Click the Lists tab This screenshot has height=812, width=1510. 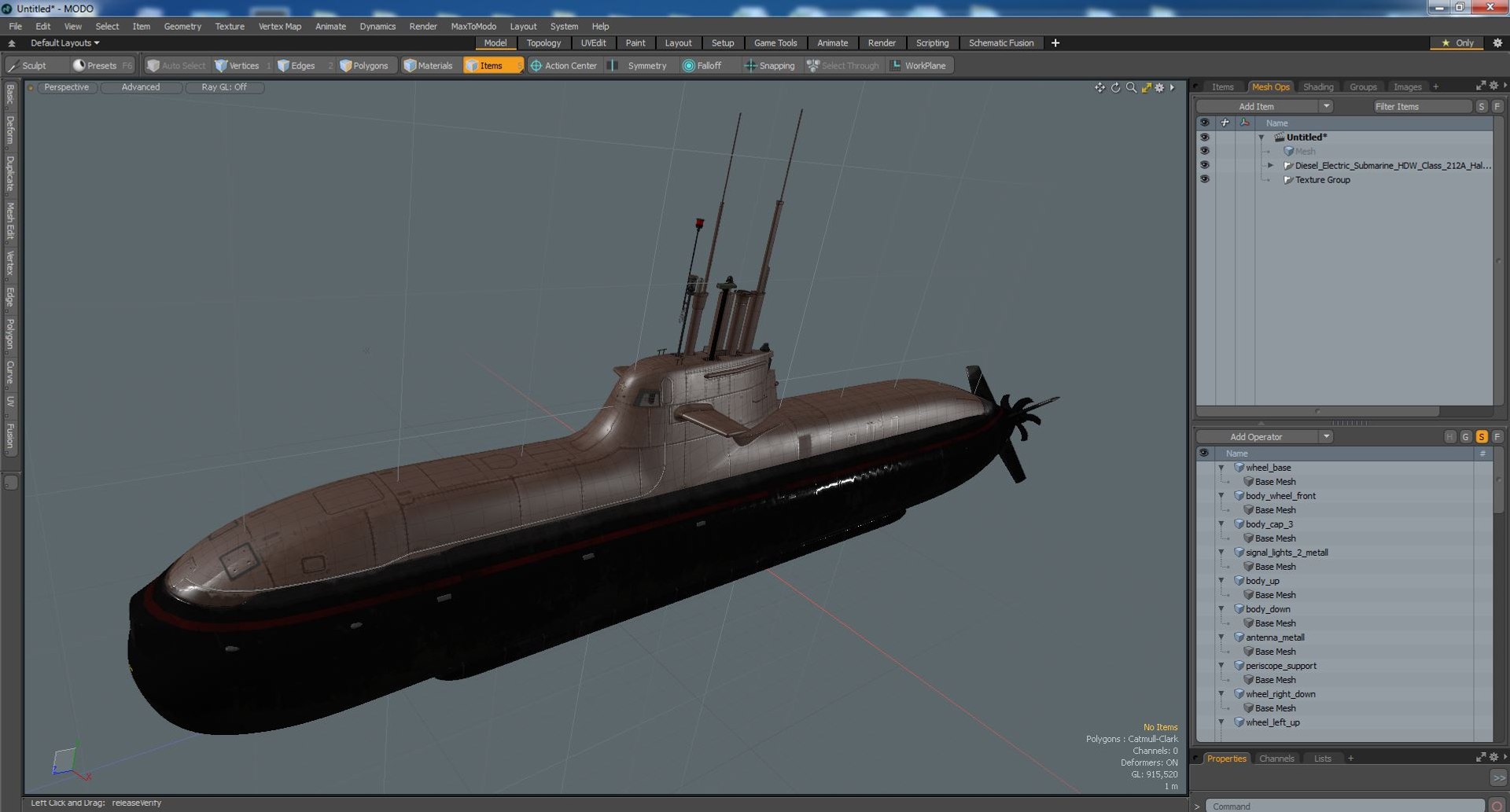pyautogui.click(x=1323, y=759)
